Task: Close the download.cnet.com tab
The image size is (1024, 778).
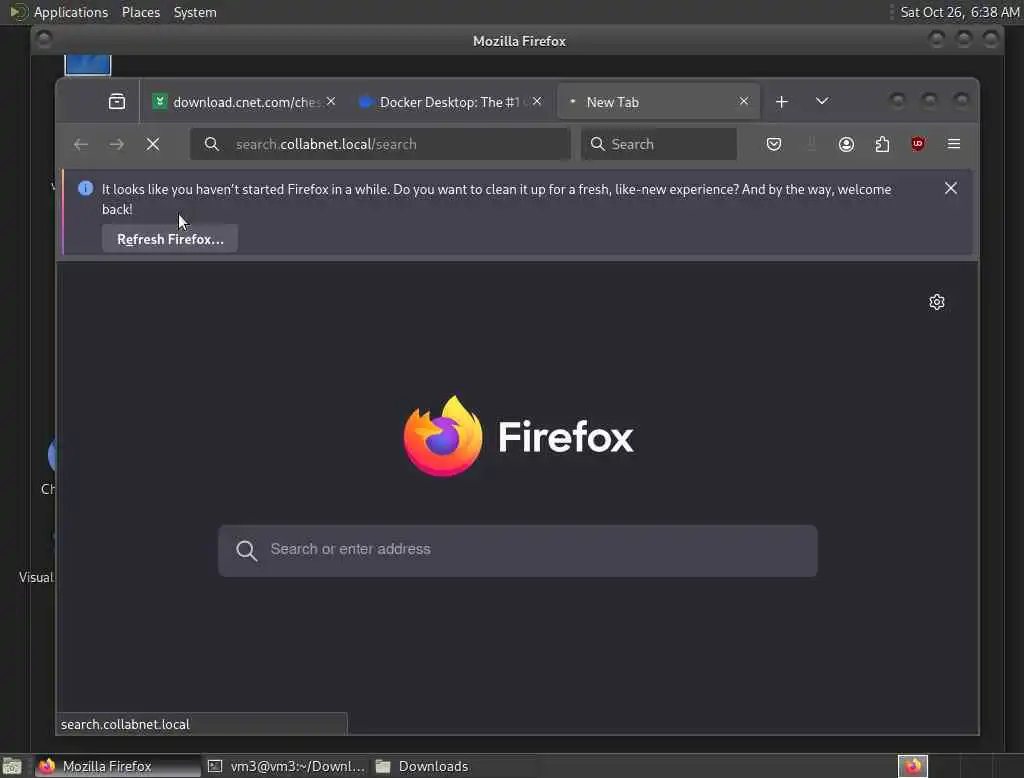Action: tap(331, 101)
